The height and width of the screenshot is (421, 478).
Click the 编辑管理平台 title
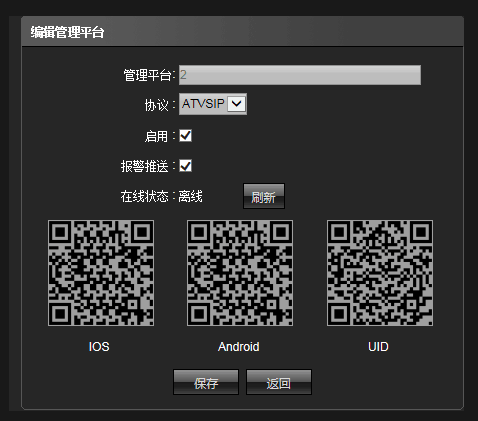click(x=67, y=32)
